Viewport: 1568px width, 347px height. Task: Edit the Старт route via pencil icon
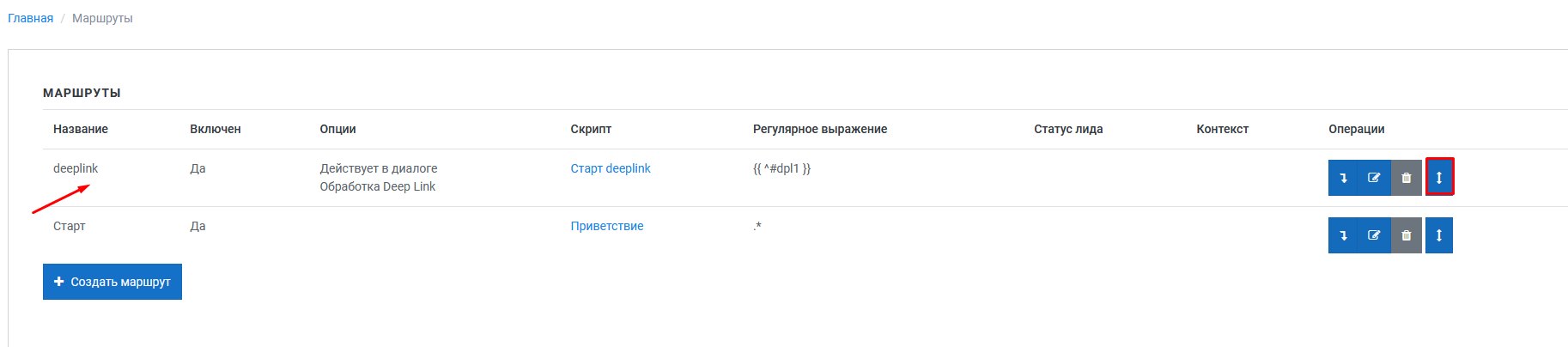tap(1374, 235)
